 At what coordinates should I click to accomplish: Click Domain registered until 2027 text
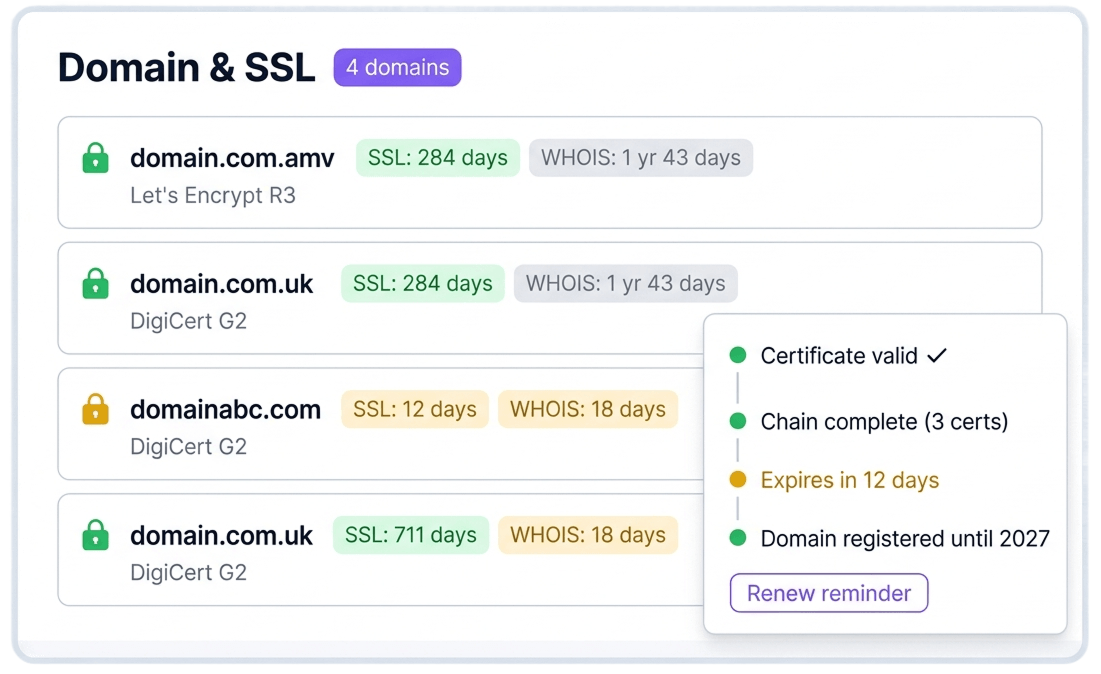click(905, 538)
